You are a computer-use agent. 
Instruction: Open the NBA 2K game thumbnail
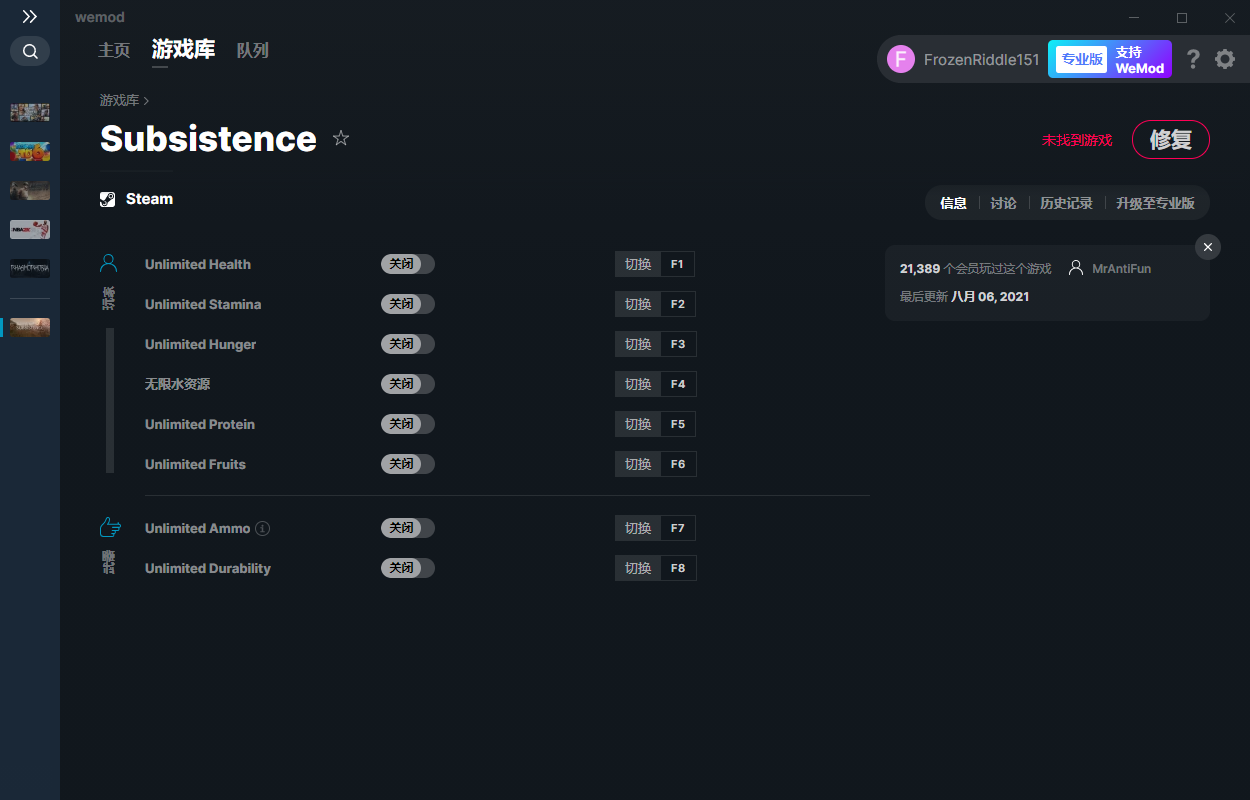coord(30,229)
